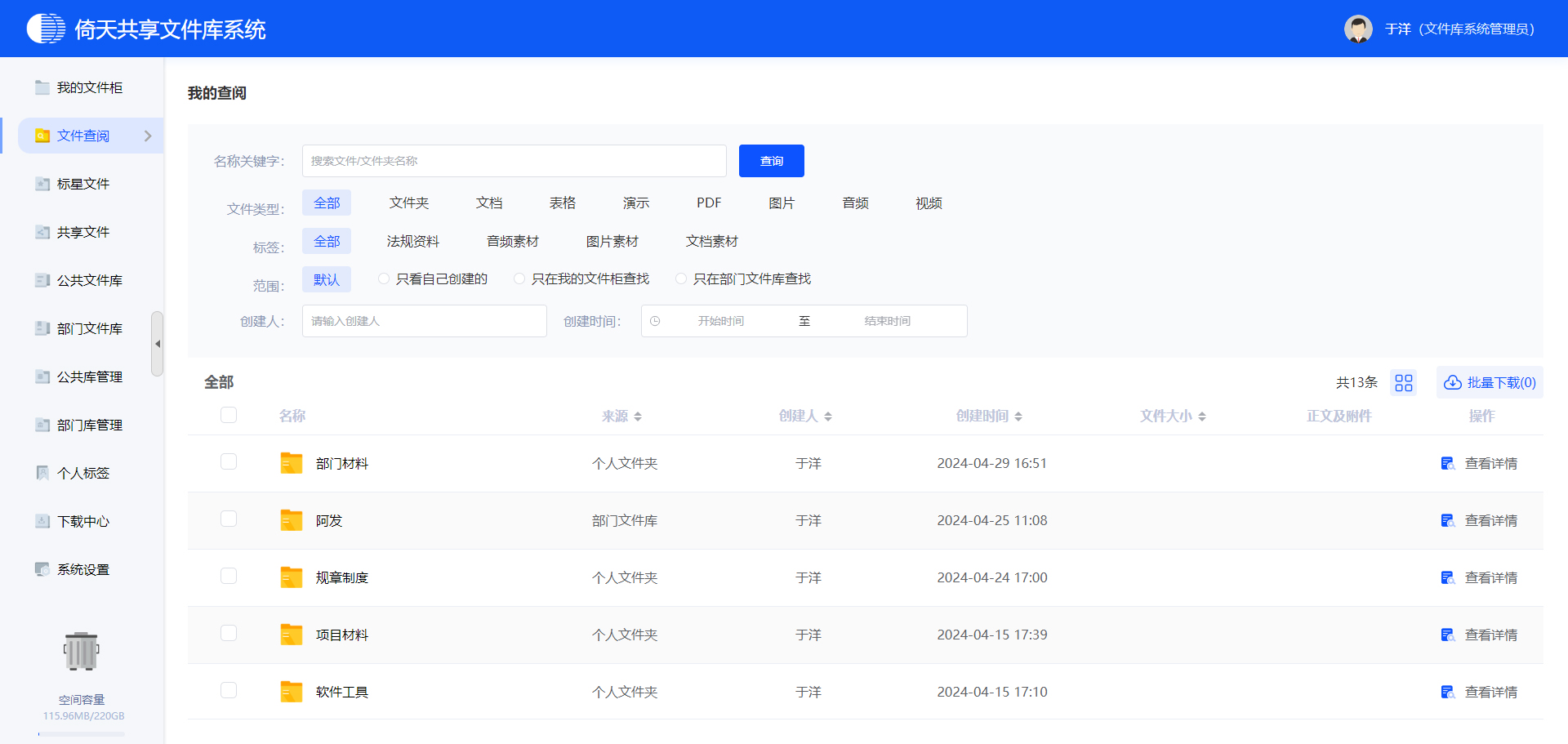This screenshot has width=1568, height=744.
Task: Click 下载中心 sidebar icon
Action: (x=42, y=521)
